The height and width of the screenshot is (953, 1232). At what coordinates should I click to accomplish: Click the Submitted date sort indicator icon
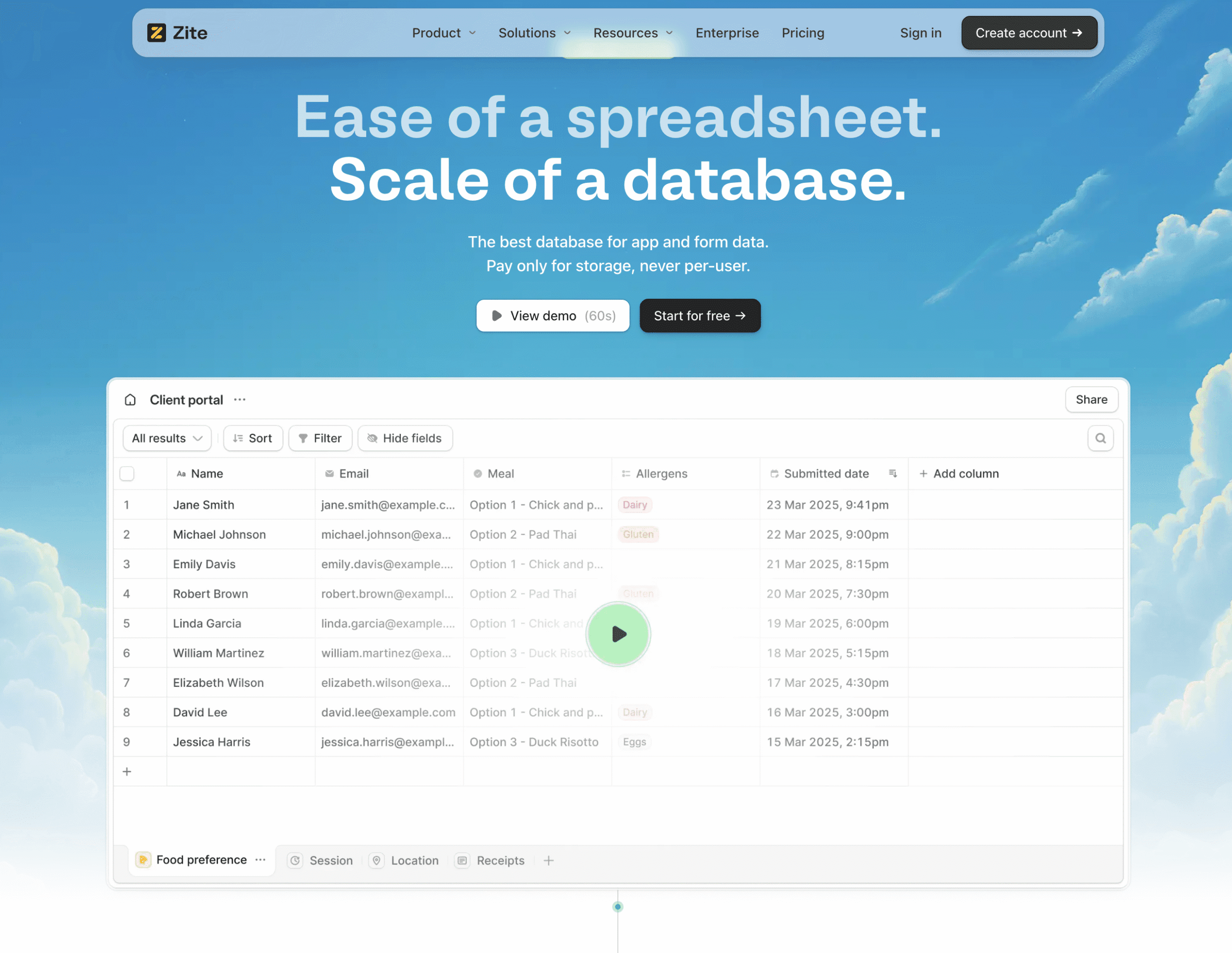coord(892,474)
